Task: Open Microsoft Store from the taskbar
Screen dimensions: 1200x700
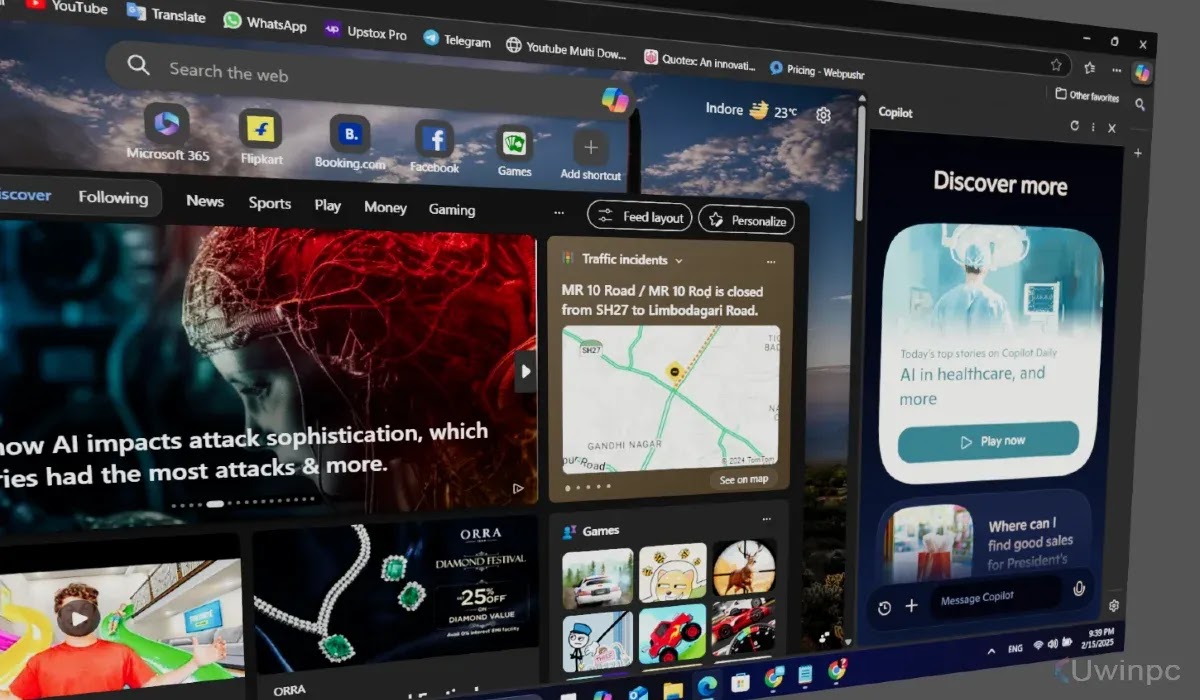Action: pyautogui.click(x=740, y=683)
